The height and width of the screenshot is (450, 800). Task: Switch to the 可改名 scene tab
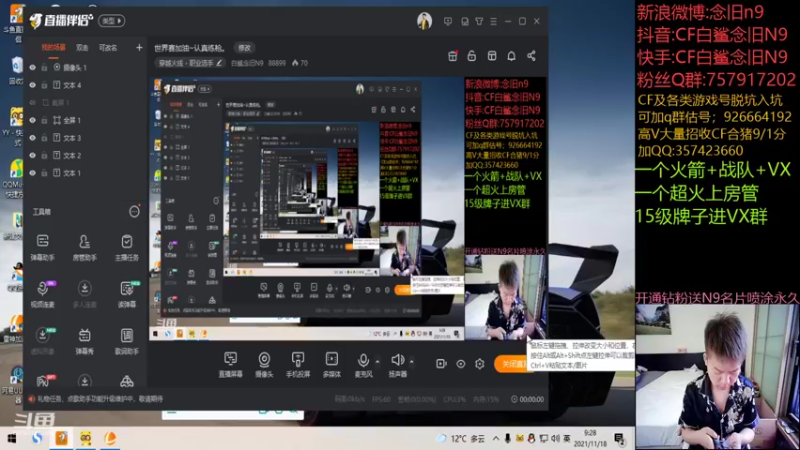pyautogui.click(x=108, y=47)
